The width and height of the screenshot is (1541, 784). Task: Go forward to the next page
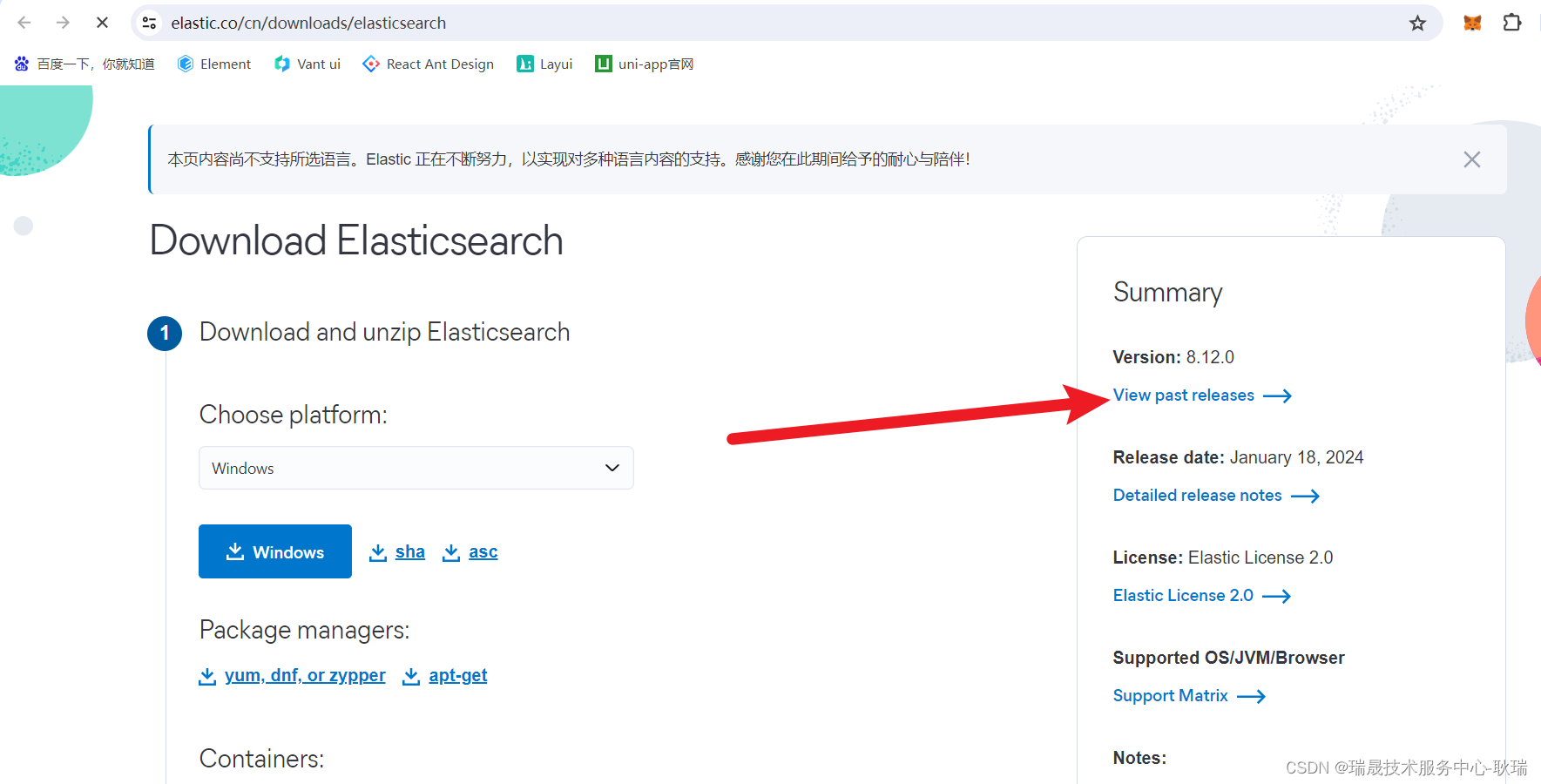63,23
